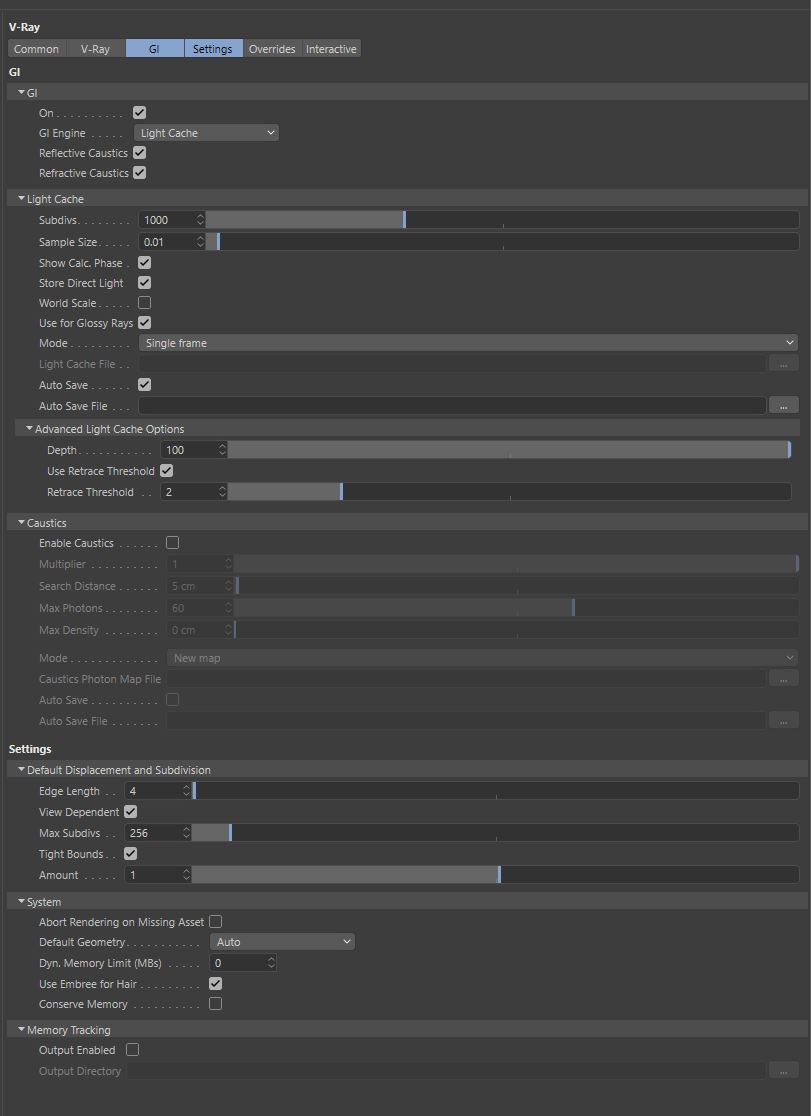The height and width of the screenshot is (1116, 811).
Task: Toggle Use Retrace Threshold checkbox
Action: [x=167, y=470]
